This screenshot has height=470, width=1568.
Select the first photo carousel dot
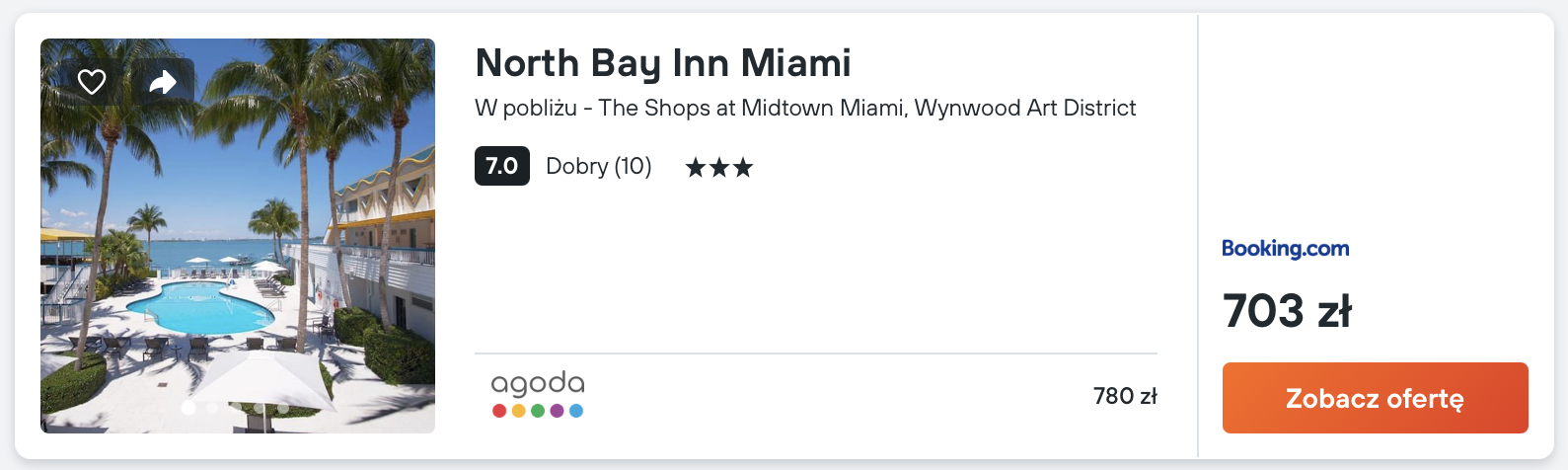coord(188,407)
